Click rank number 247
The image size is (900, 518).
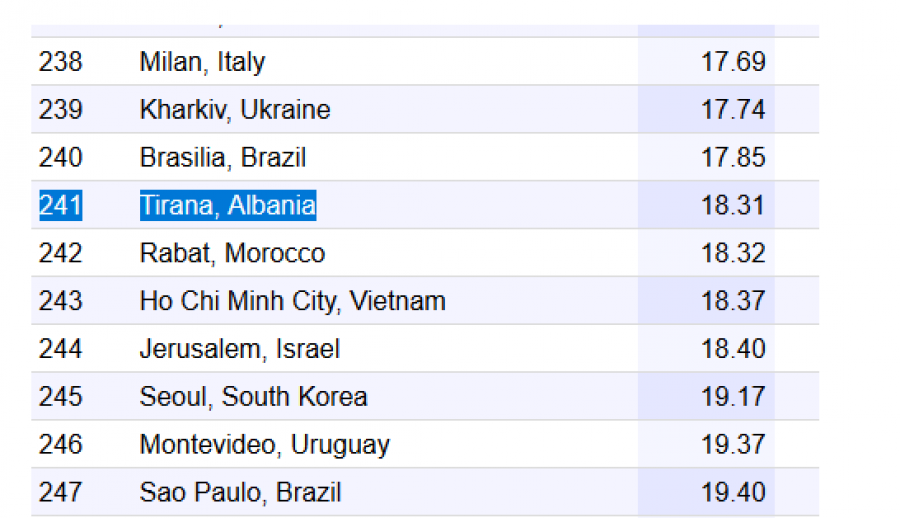[60, 493]
